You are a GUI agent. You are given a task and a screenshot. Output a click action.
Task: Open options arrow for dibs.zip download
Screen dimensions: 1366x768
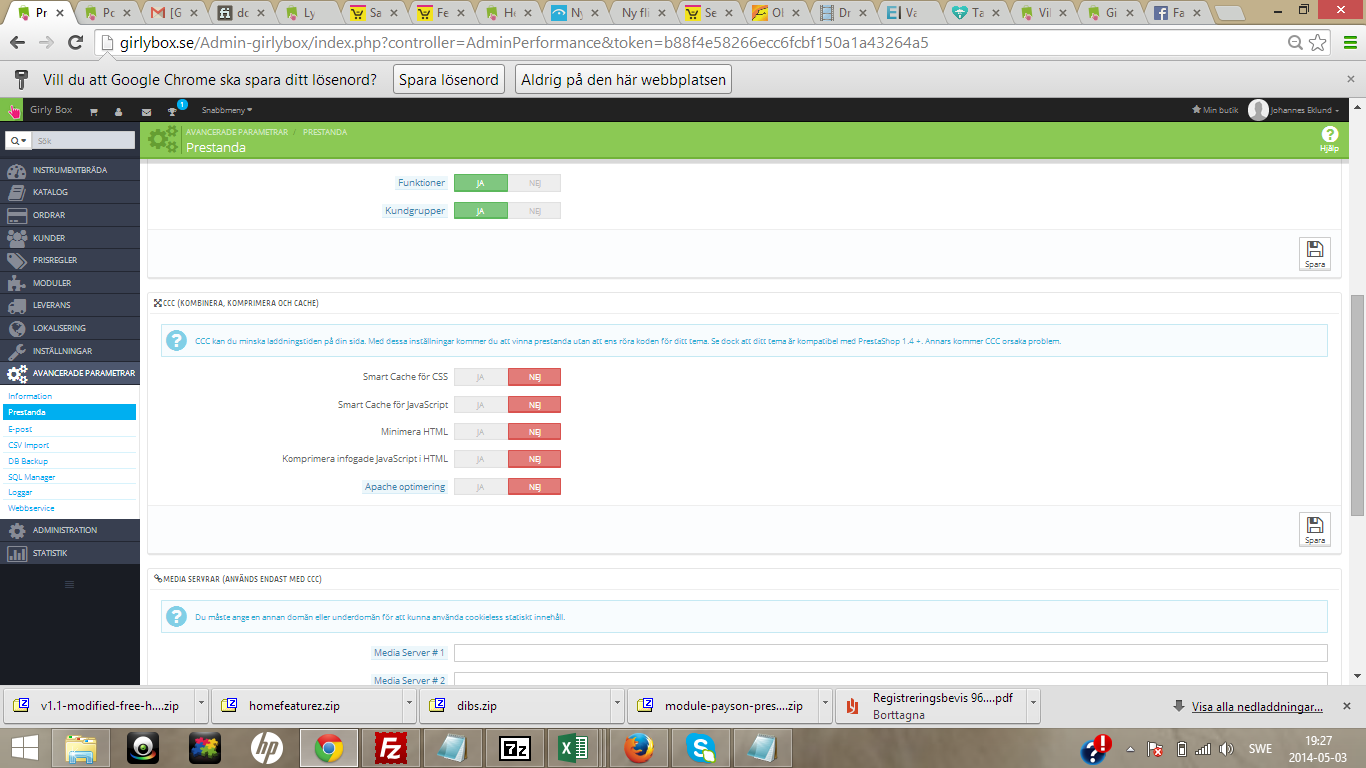tap(617, 705)
